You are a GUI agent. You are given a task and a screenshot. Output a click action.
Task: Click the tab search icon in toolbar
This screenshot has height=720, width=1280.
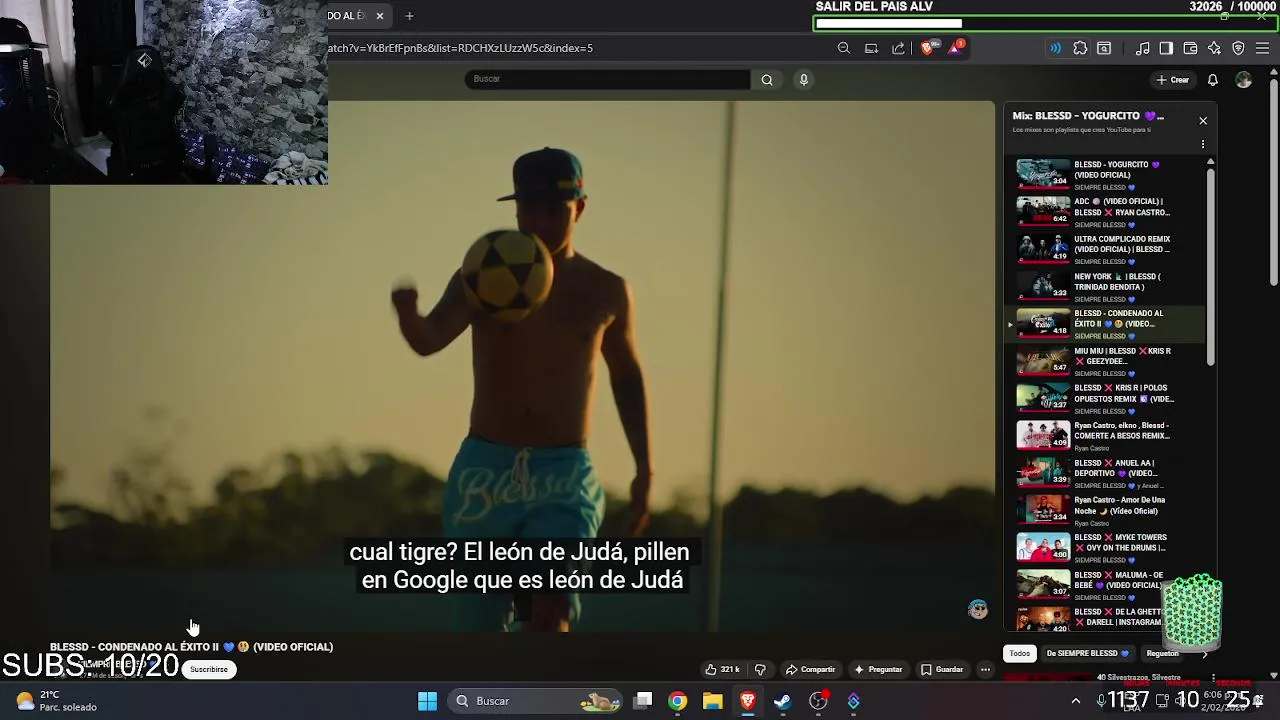click(1104, 48)
